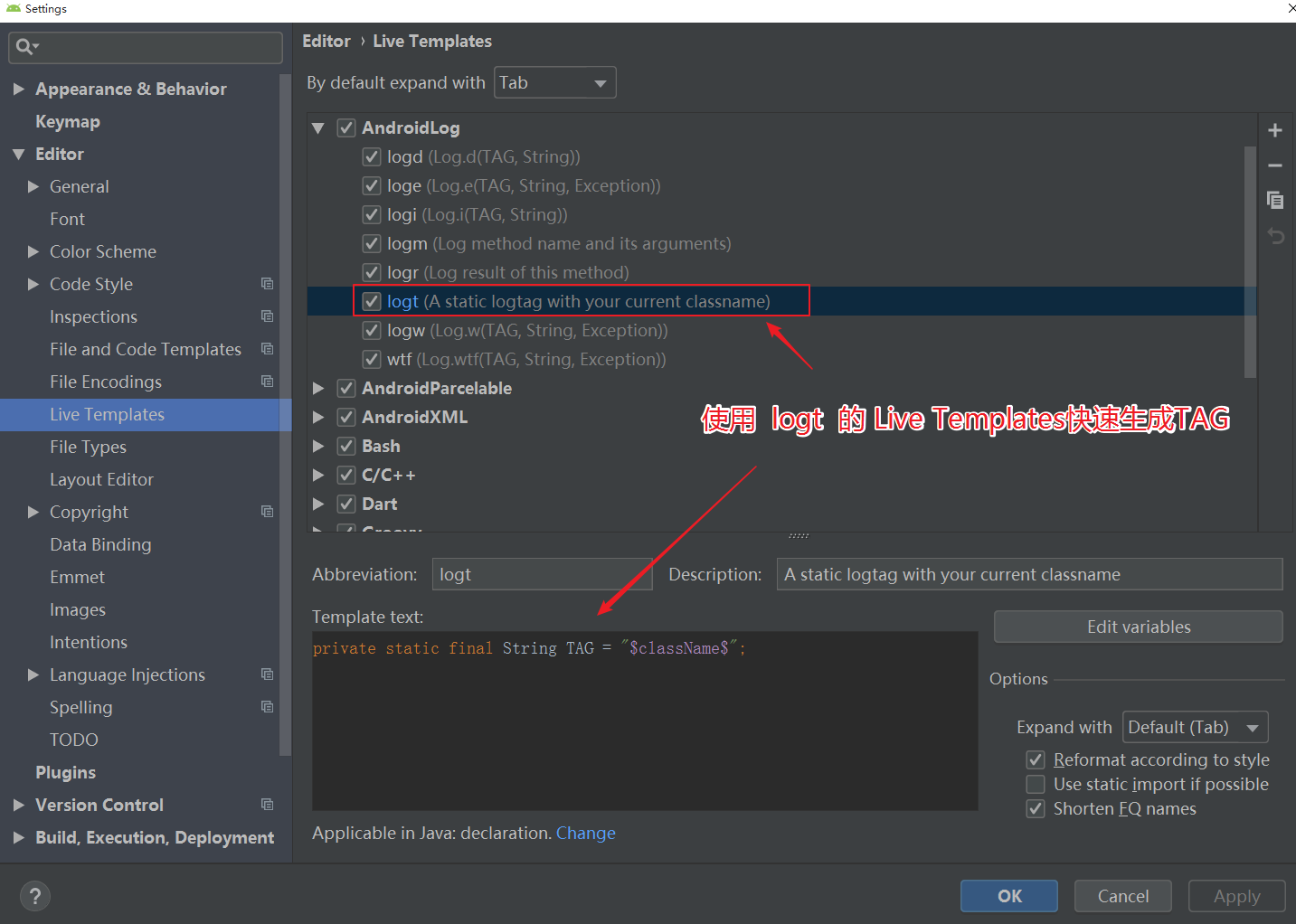
Task: Duplicate the selected live template
Action: click(1275, 200)
